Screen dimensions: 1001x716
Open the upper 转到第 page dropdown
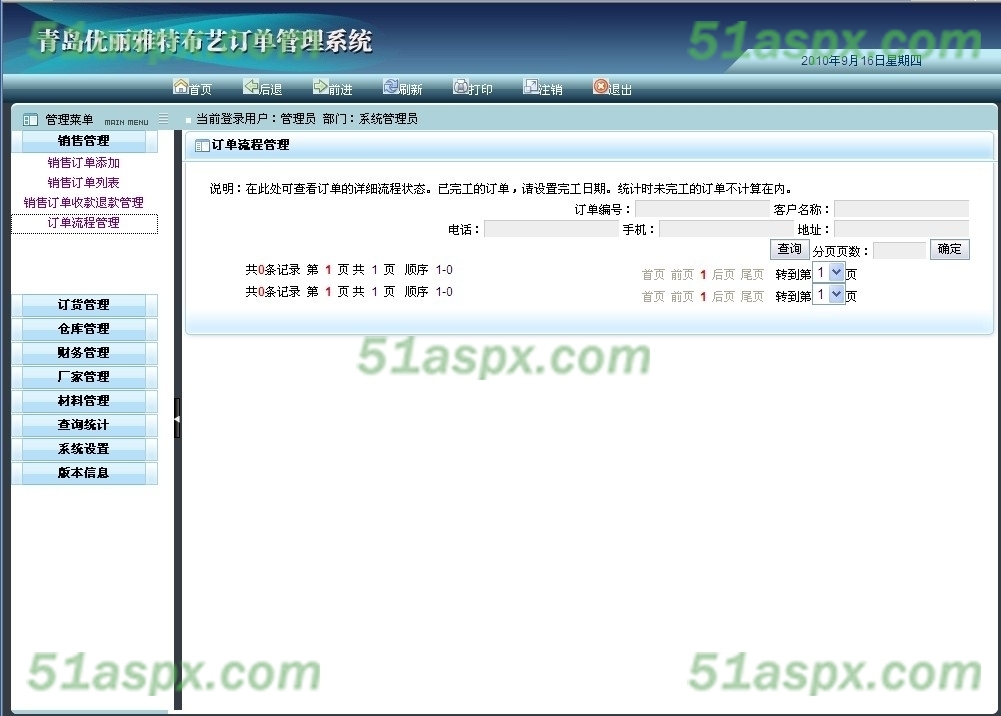[x=829, y=273]
